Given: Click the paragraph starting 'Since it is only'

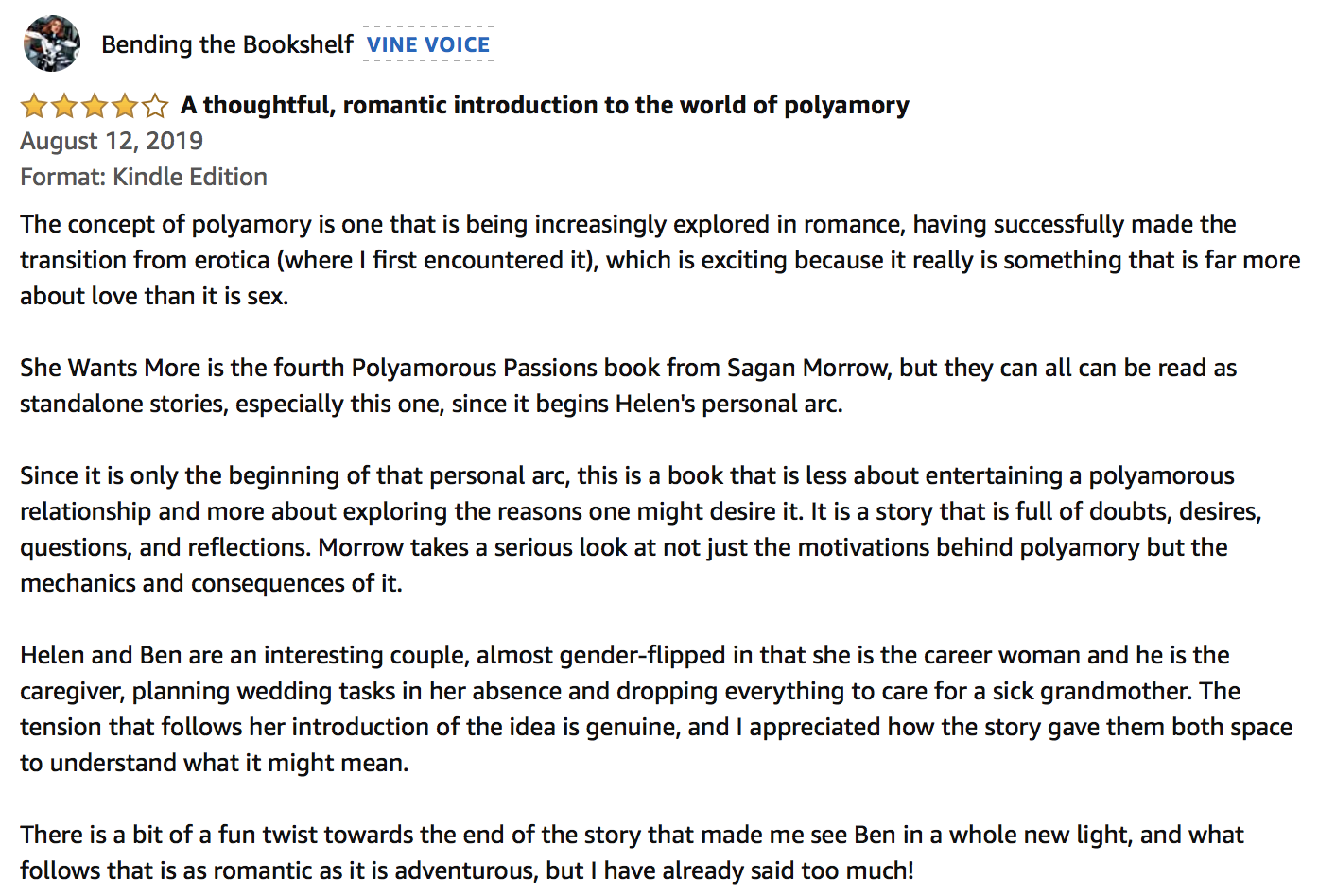Looking at the screenshot, I should pos(641,529).
